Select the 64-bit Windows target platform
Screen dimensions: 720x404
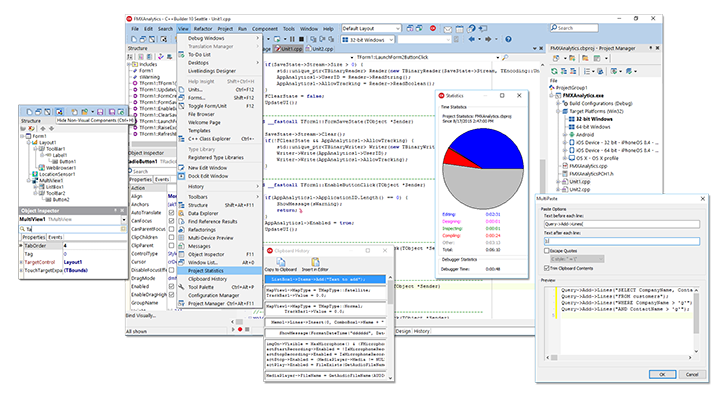[x=593, y=127]
